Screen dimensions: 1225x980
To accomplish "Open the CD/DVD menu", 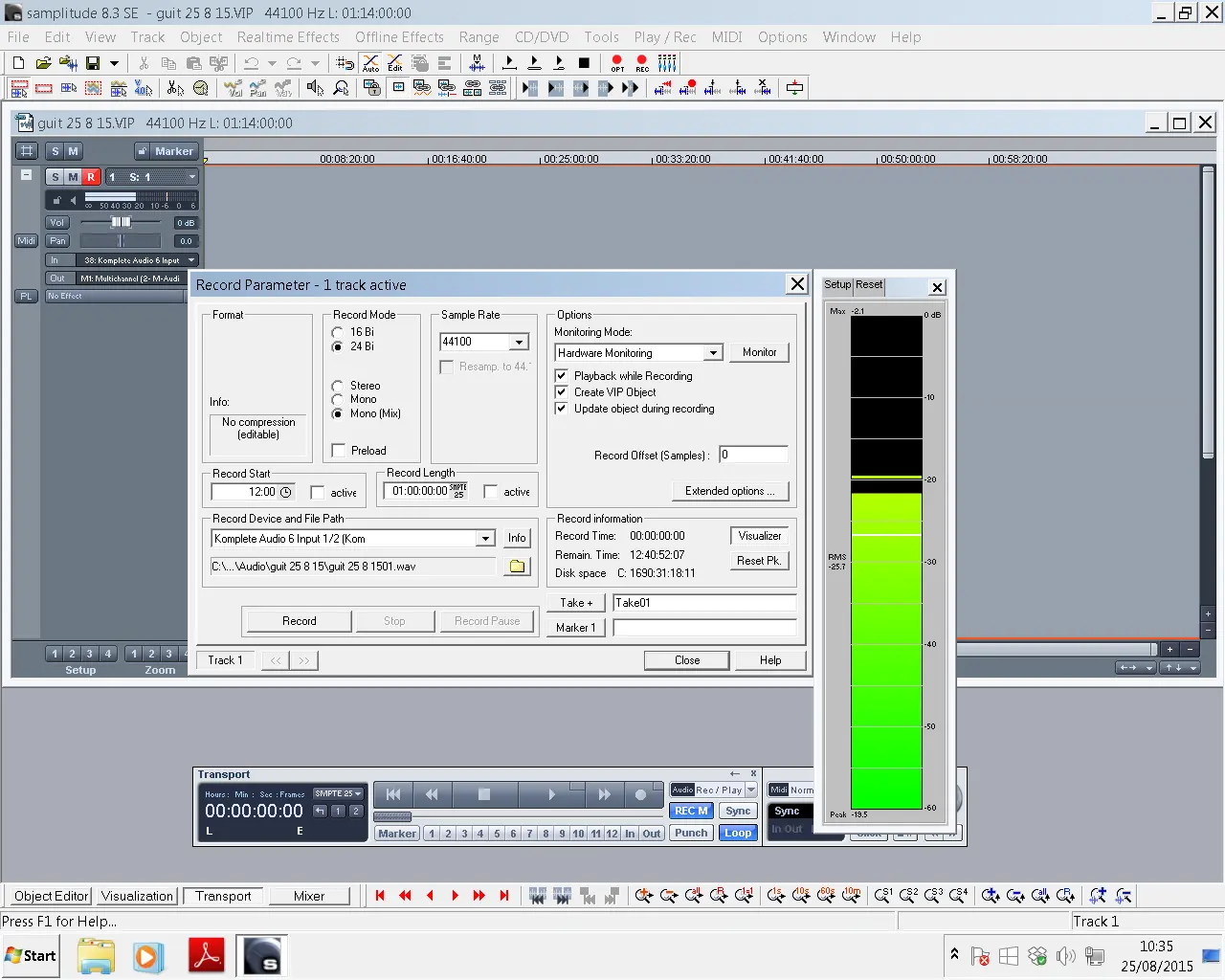I will [x=542, y=37].
